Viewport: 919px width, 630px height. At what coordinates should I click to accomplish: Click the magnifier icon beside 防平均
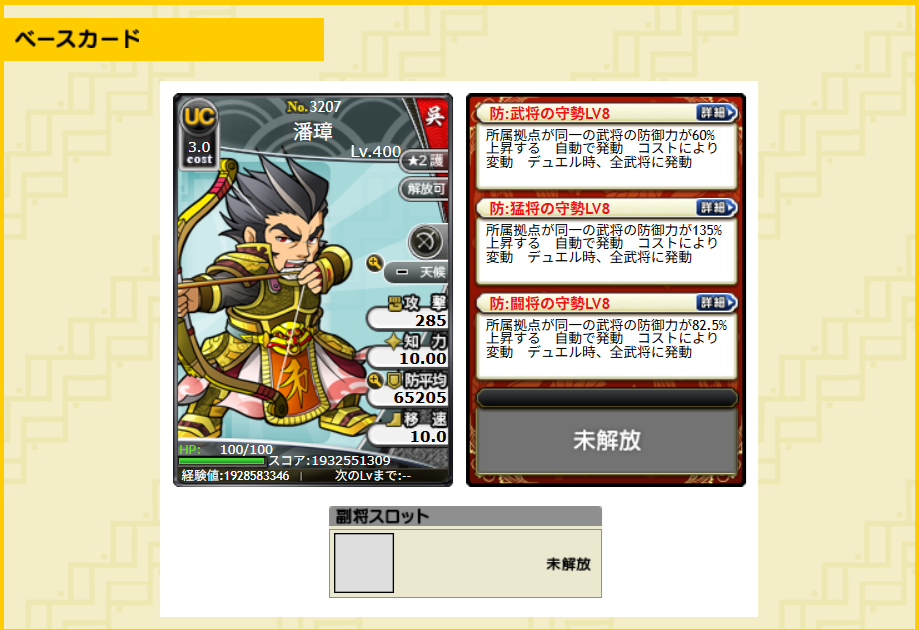pos(375,380)
